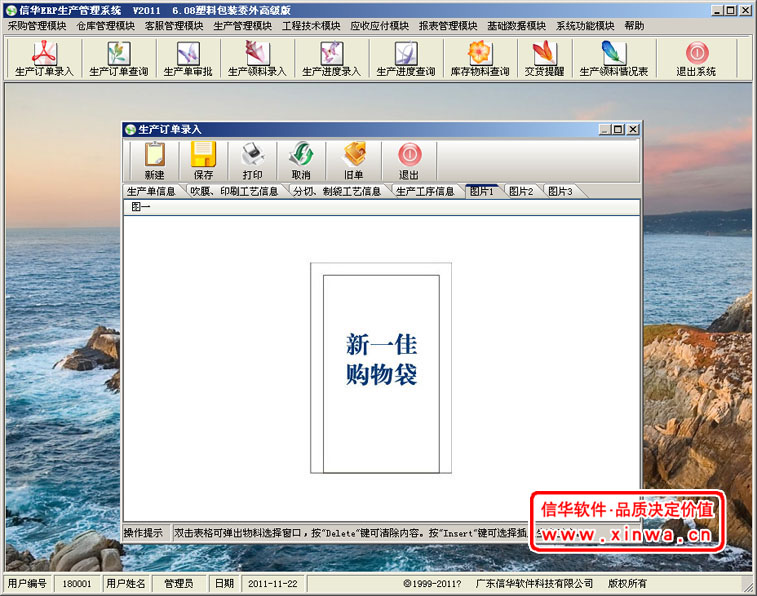Viewport: 757px width, 596px height.
Task: Open 生产订单查询 toolbar icon
Action: pos(118,59)
